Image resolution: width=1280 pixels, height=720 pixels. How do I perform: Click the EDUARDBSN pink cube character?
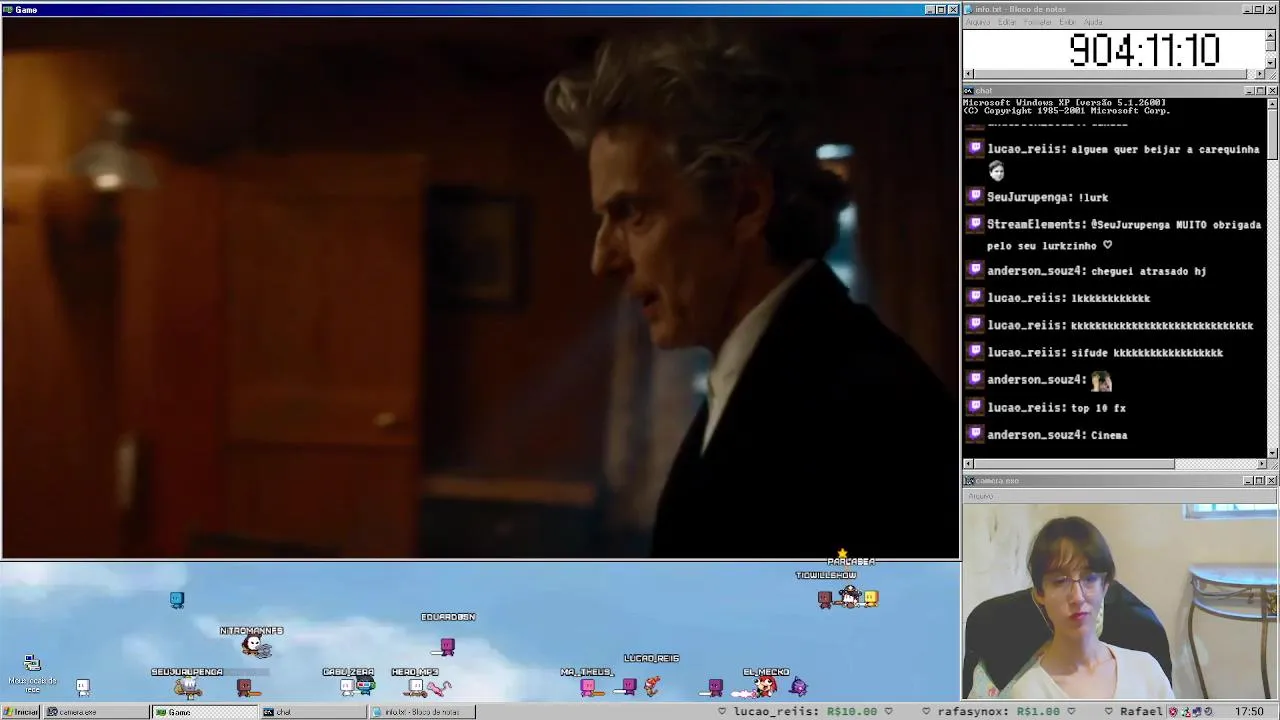[447, 647]
